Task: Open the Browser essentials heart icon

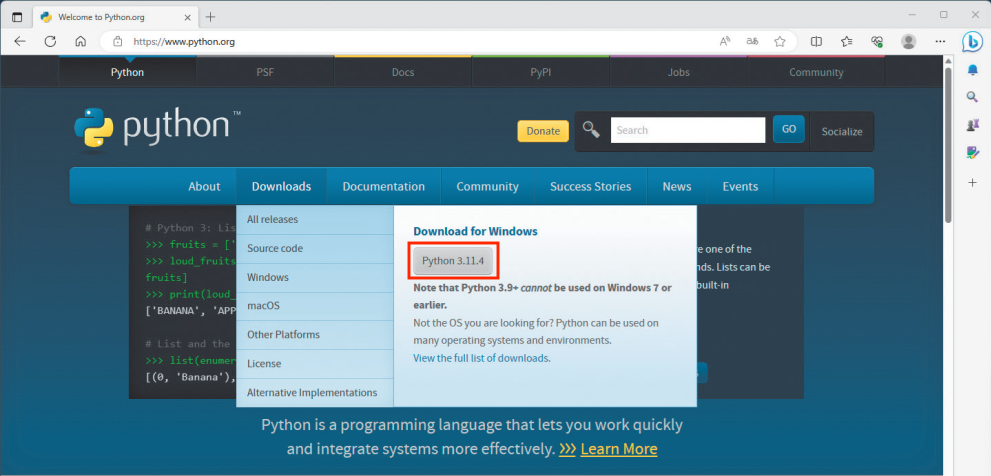Action: pyautogui.click(x=877, y=42)
